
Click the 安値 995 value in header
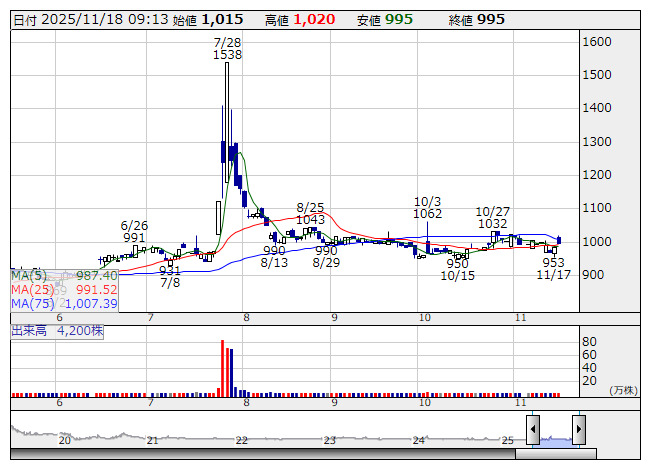pos(400,19)
